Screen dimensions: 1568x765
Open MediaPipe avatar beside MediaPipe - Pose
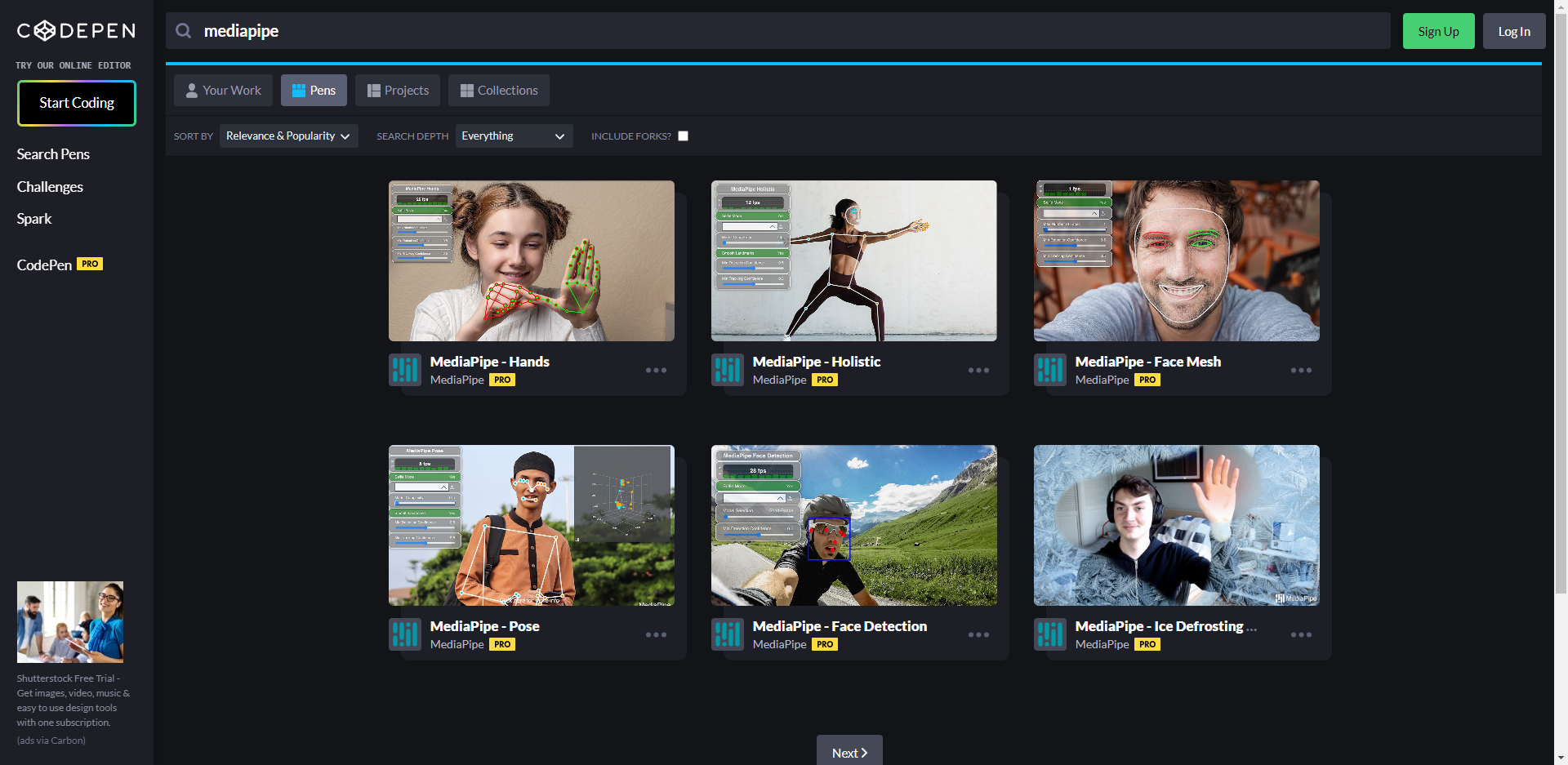[x=405, y=634]
